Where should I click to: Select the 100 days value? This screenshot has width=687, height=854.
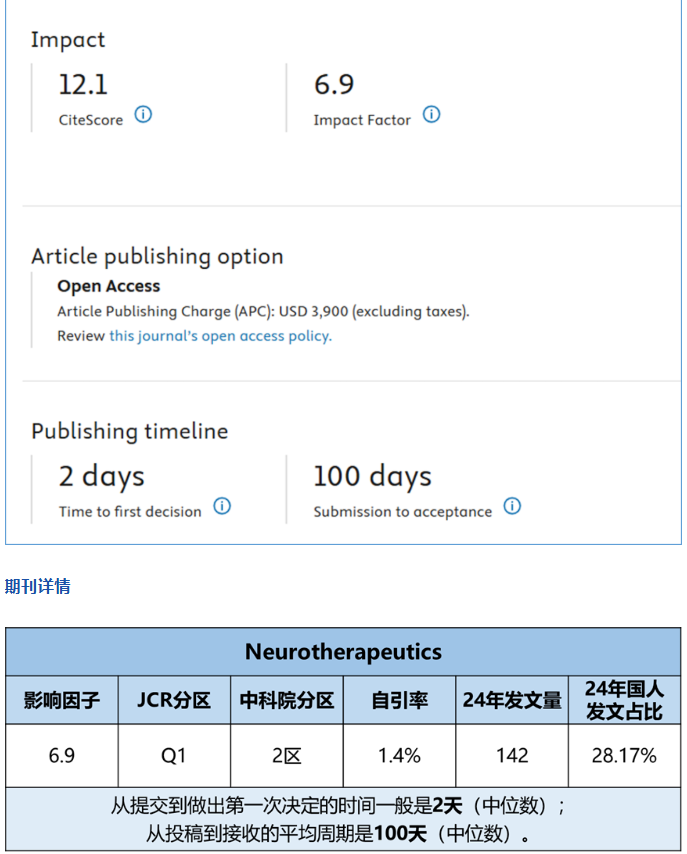click(x=373, y=477)
